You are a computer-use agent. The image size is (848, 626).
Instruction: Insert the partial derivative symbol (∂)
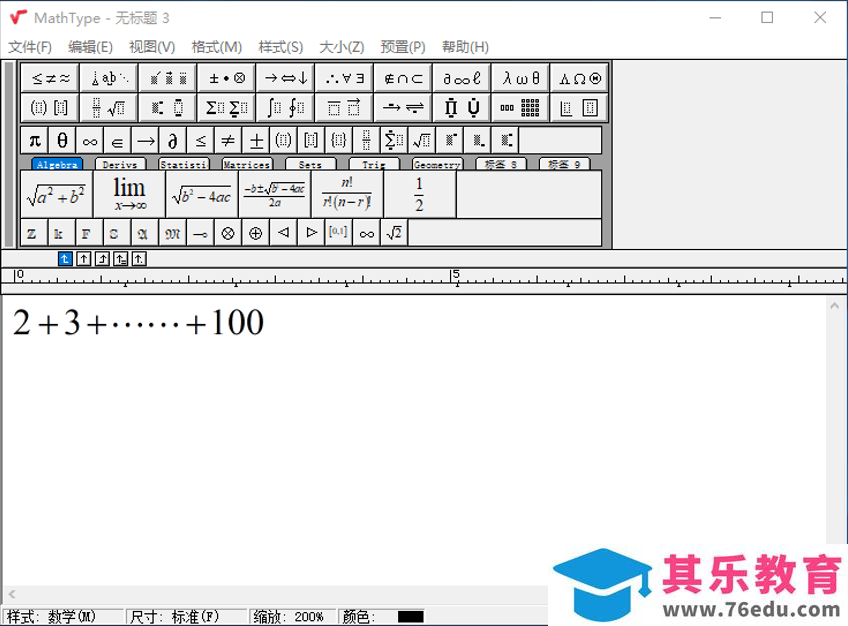coord(173,141)
